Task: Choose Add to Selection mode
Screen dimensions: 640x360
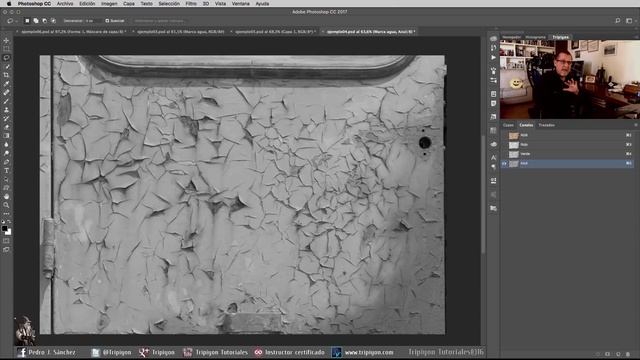Action: pyautogui.click(x=36, y=20)
